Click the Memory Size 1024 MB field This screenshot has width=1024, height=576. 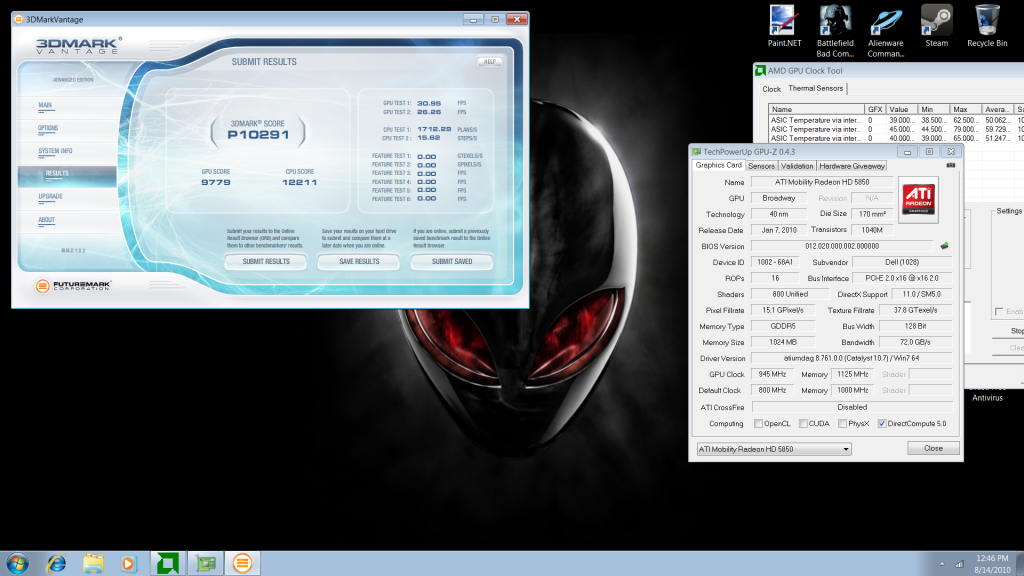(783, 342)
